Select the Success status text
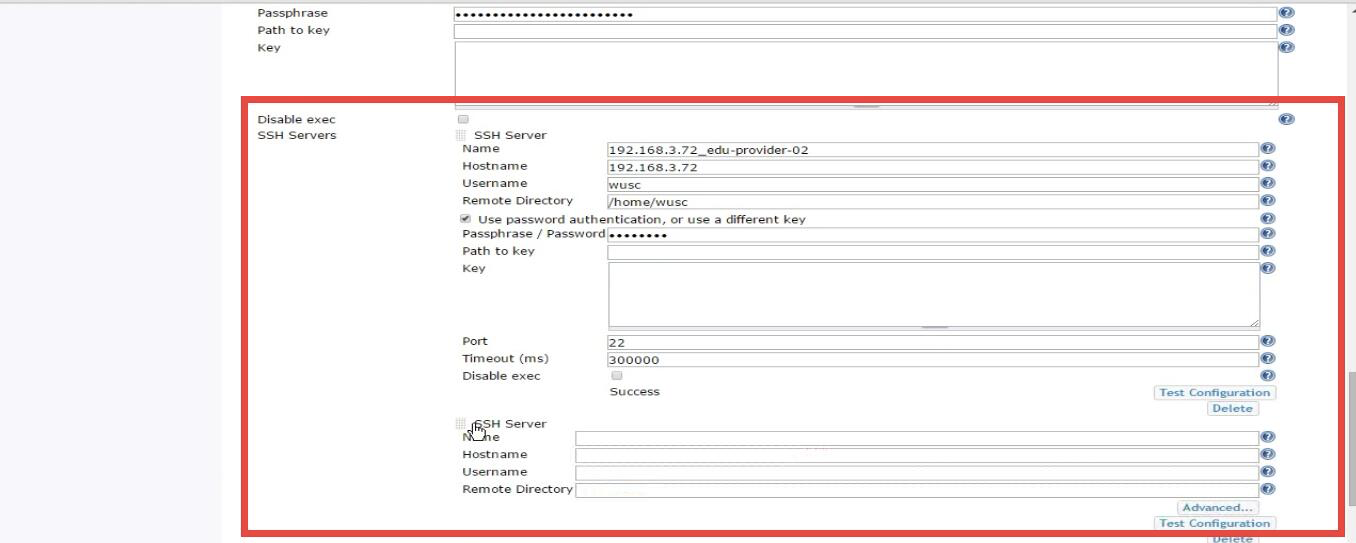 click(x=634, y=392)
